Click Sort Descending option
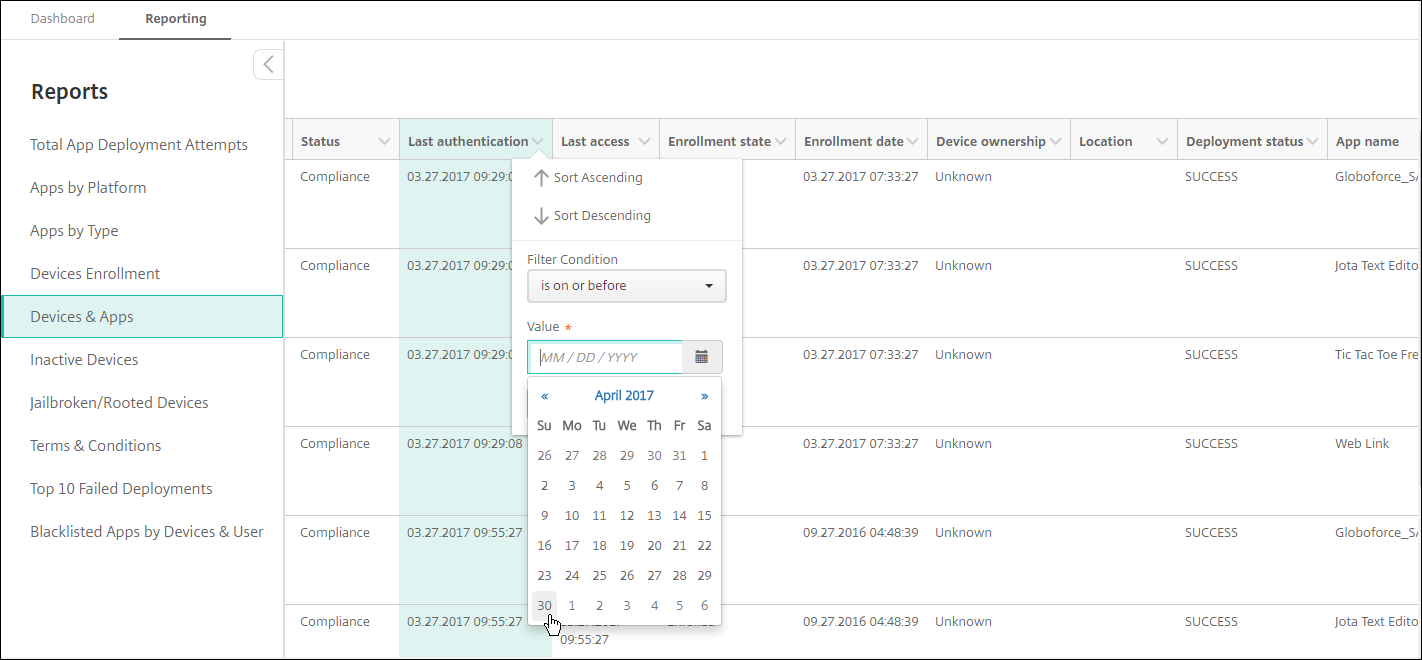The height and width of the screenshot is (660, 1422). click(601, 216)
